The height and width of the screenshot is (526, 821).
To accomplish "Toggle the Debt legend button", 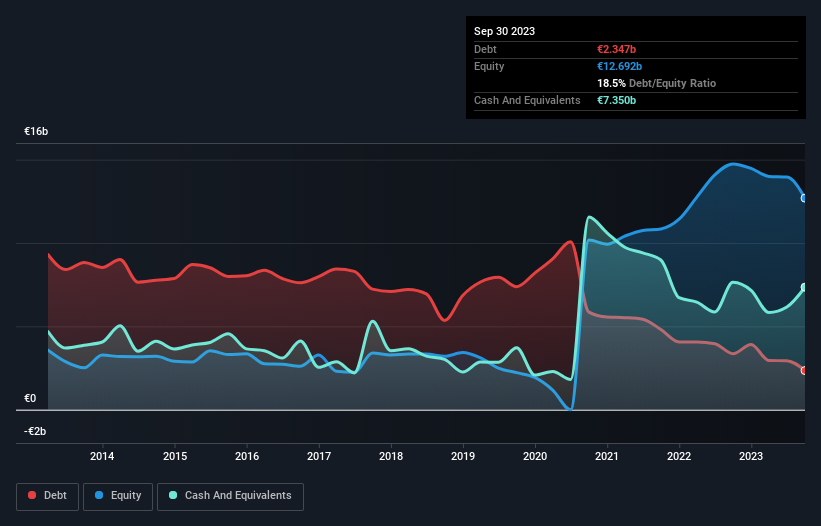I will point(48,496).
